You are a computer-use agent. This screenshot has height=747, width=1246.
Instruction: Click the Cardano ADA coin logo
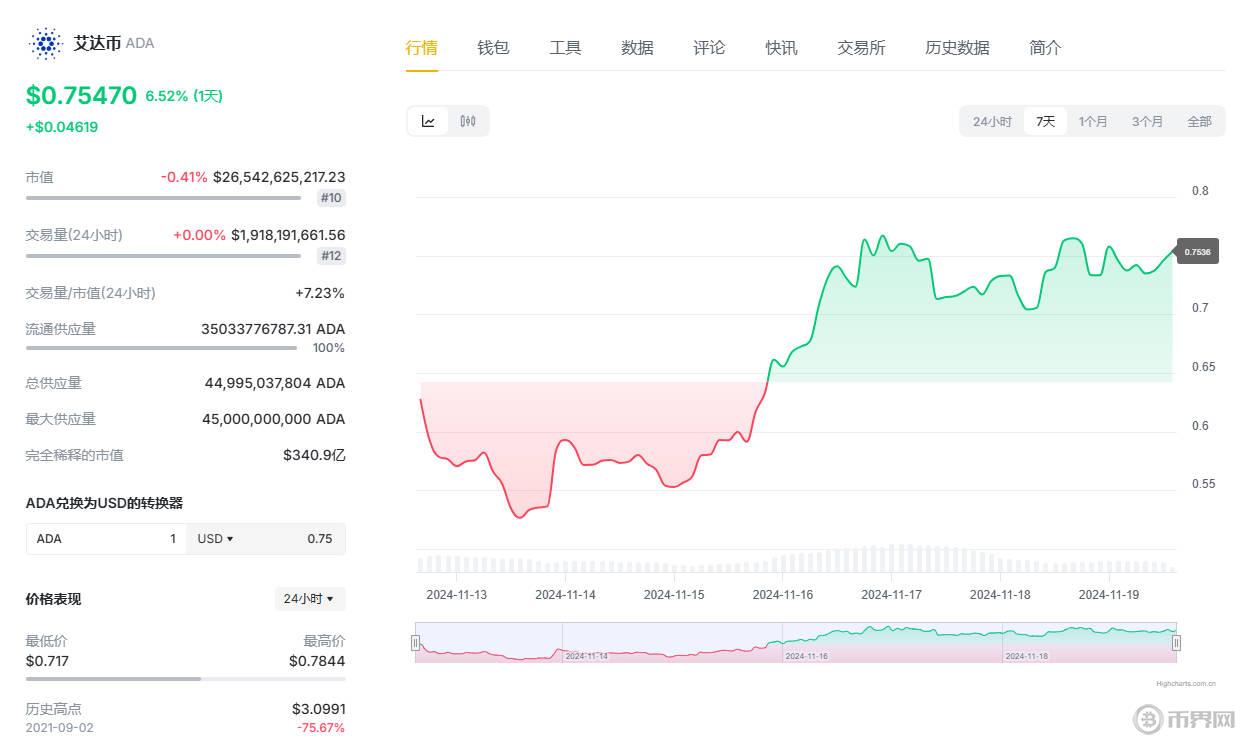click(x=46, y=43)
